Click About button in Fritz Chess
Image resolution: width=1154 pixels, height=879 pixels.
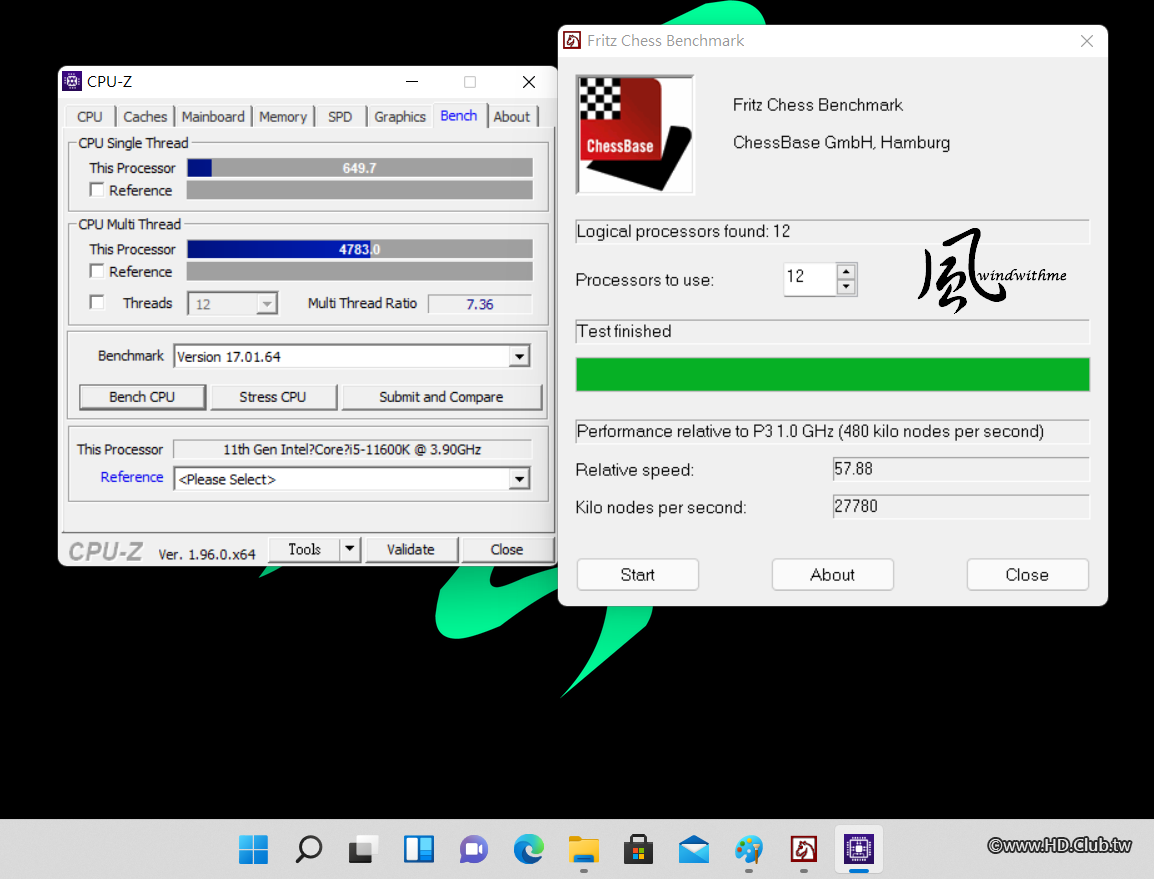click(x=832, y=574)
